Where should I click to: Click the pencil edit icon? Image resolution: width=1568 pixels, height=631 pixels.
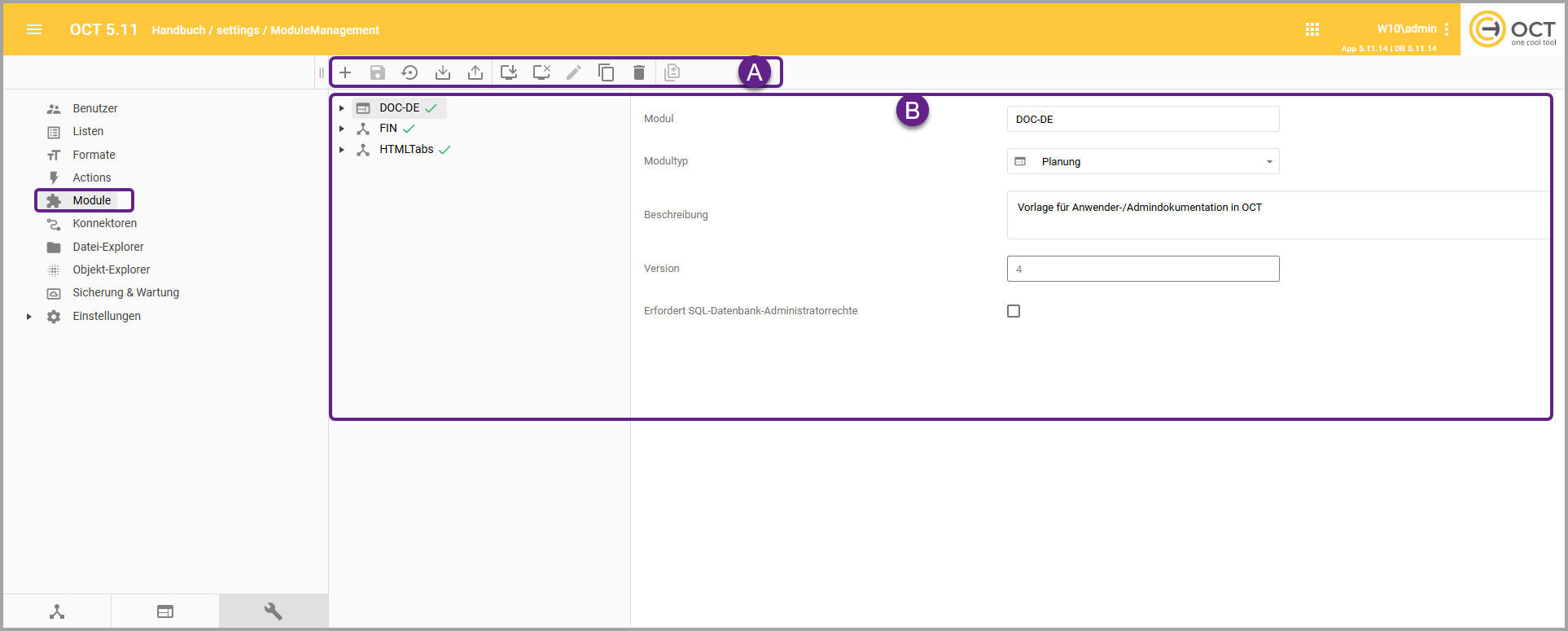(574, 72)
